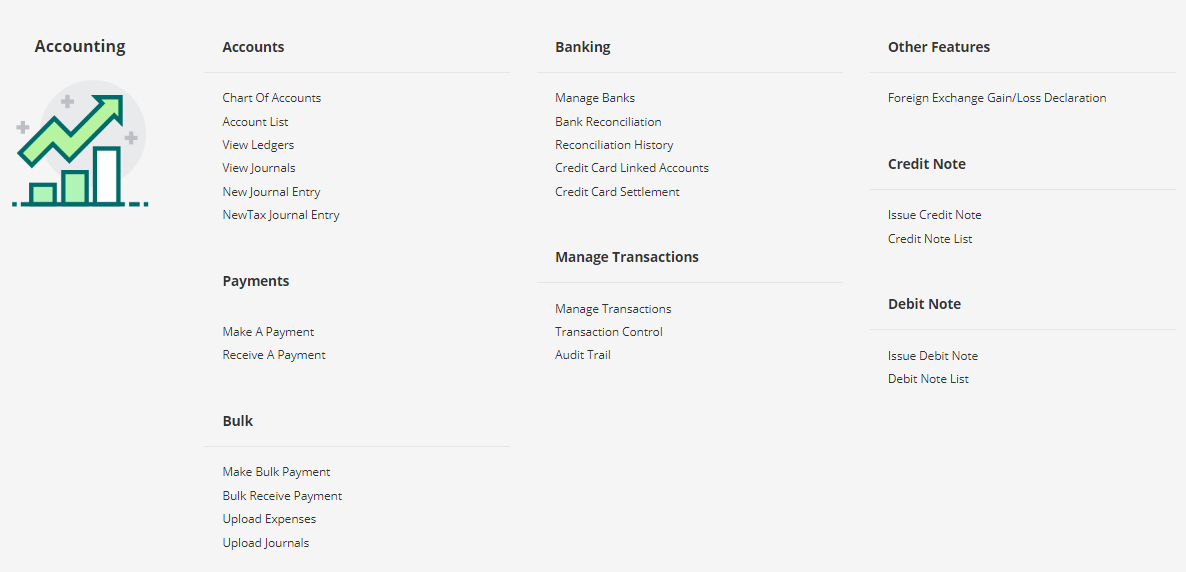View the Audit Trail

583,355
